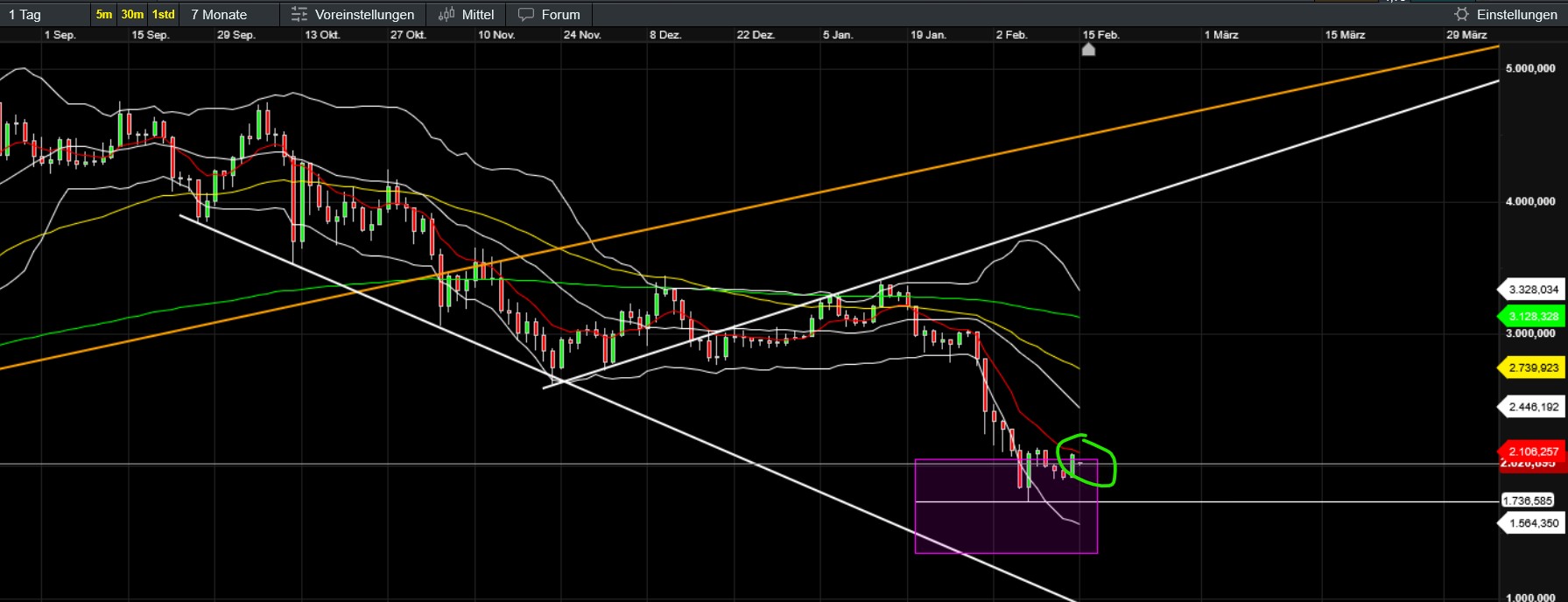Click the Voreinstellungen sliders icon

[x=299, y=14]
